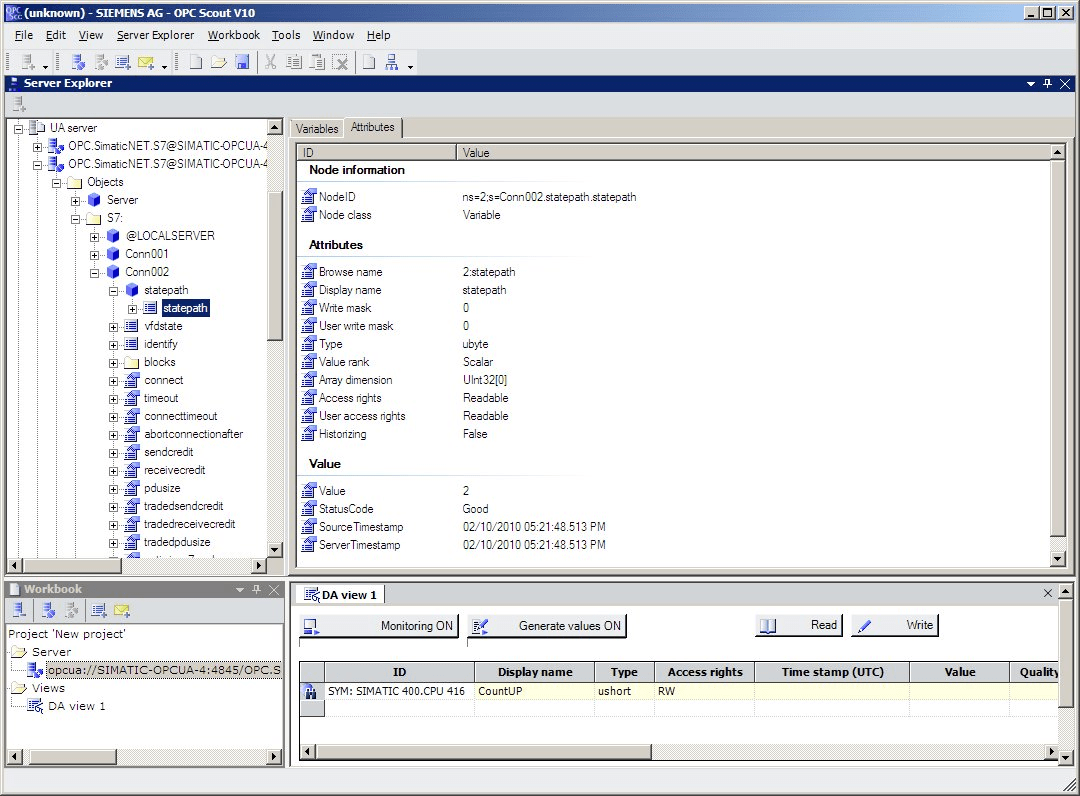Click the add server icon below Server Explorer title
Screen dimensions: 1080x796
(19, 105)
